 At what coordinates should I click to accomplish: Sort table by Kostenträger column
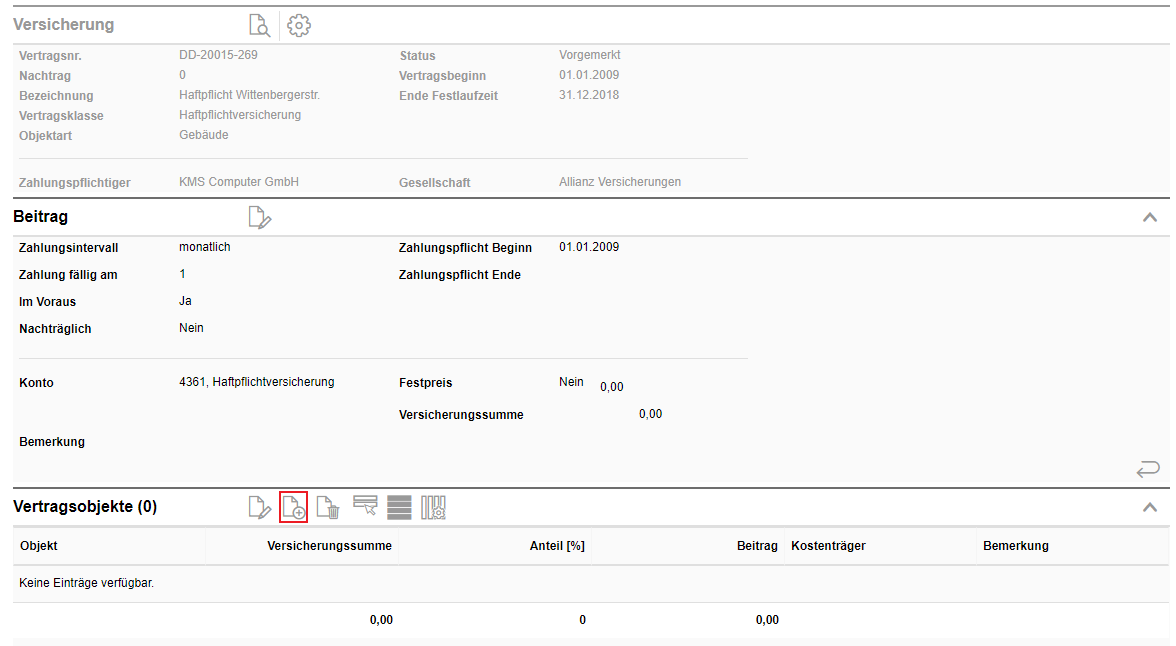[828, 546]
